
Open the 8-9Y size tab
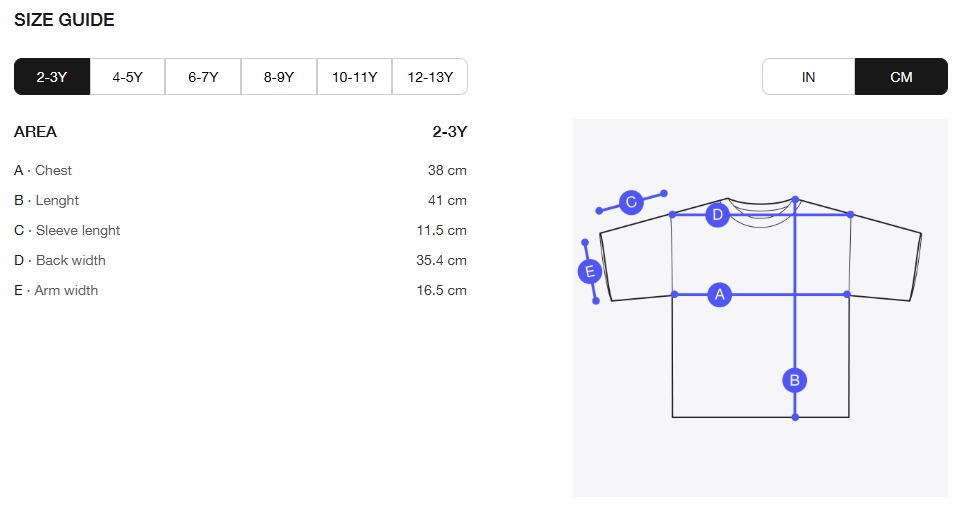279,77
